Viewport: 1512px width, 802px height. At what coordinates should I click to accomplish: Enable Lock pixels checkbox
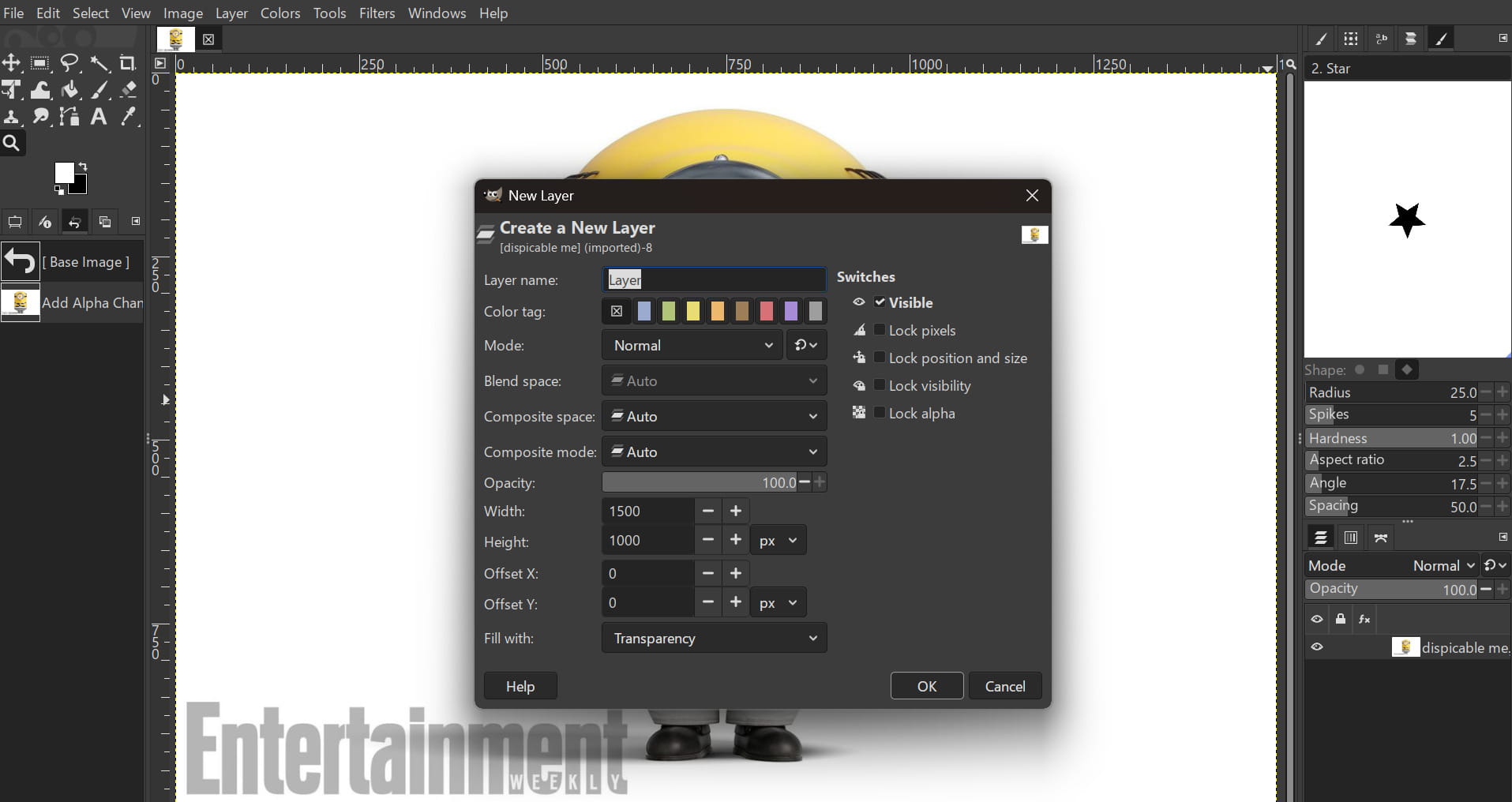click(880, 330)
